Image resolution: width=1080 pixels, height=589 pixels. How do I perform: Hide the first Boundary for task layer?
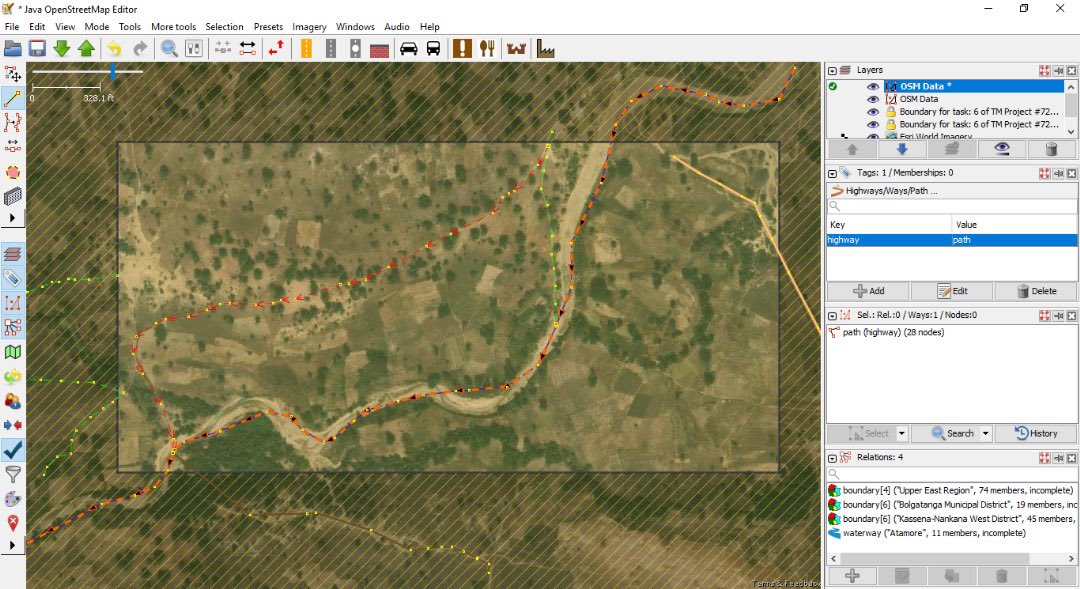click(873, 112)
